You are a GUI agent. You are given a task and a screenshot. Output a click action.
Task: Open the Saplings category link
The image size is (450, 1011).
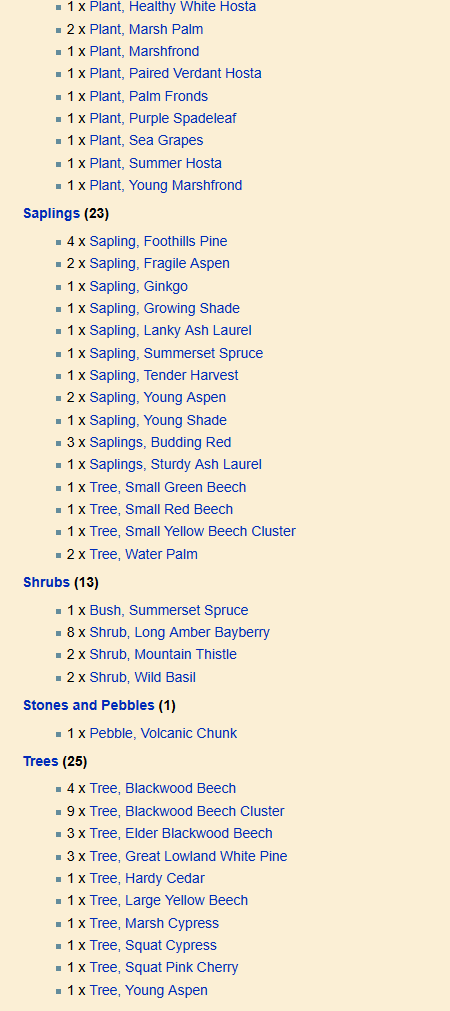pyautogui.click(x=52, y=213)
